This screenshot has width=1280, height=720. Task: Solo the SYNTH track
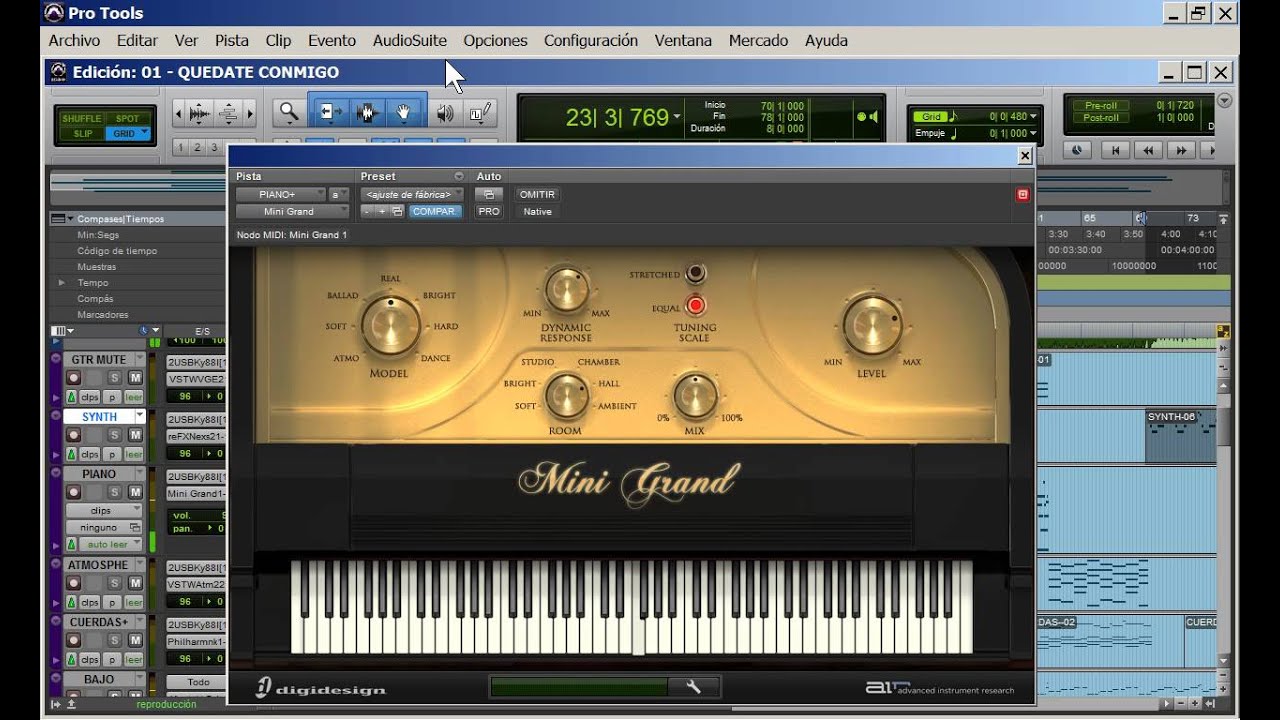[114, 435]
